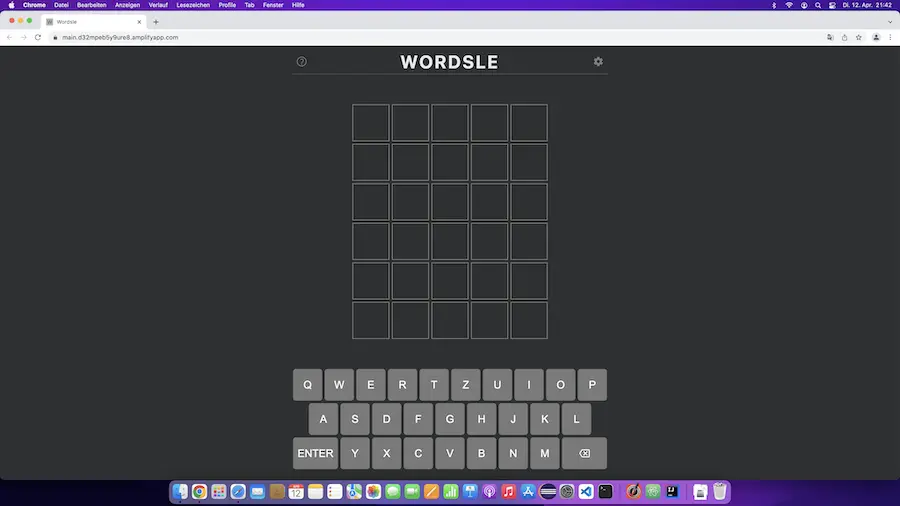Open Spotlight search in menu bar
The width and height of the screenshot is (900, 506).
pyautogui.click(x=818, y=5)
